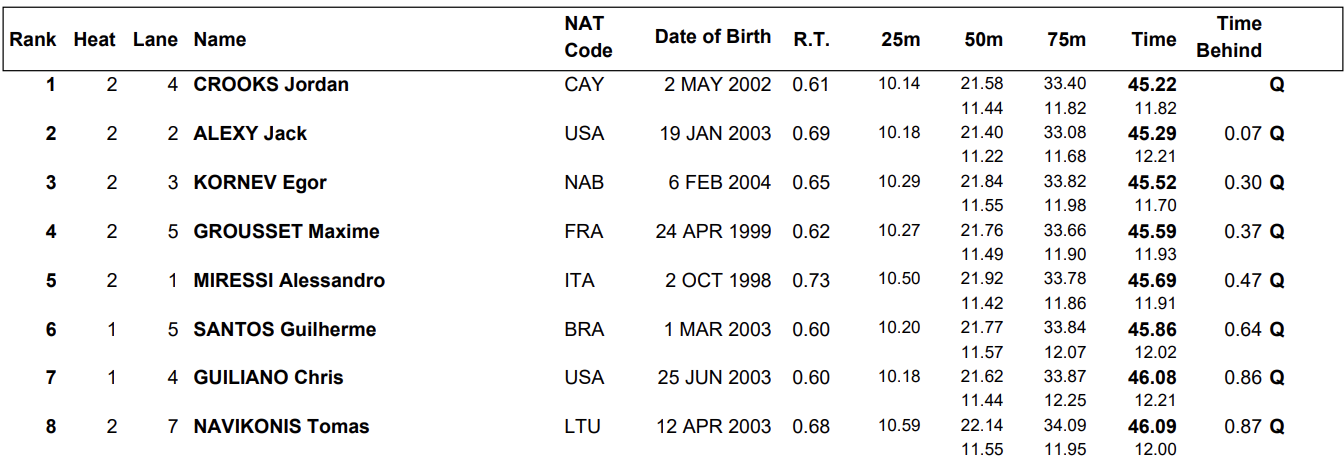Viewport: 1344px width, 460px height.
Task: Click the final time 46.09
Action: pos(1152,427)
